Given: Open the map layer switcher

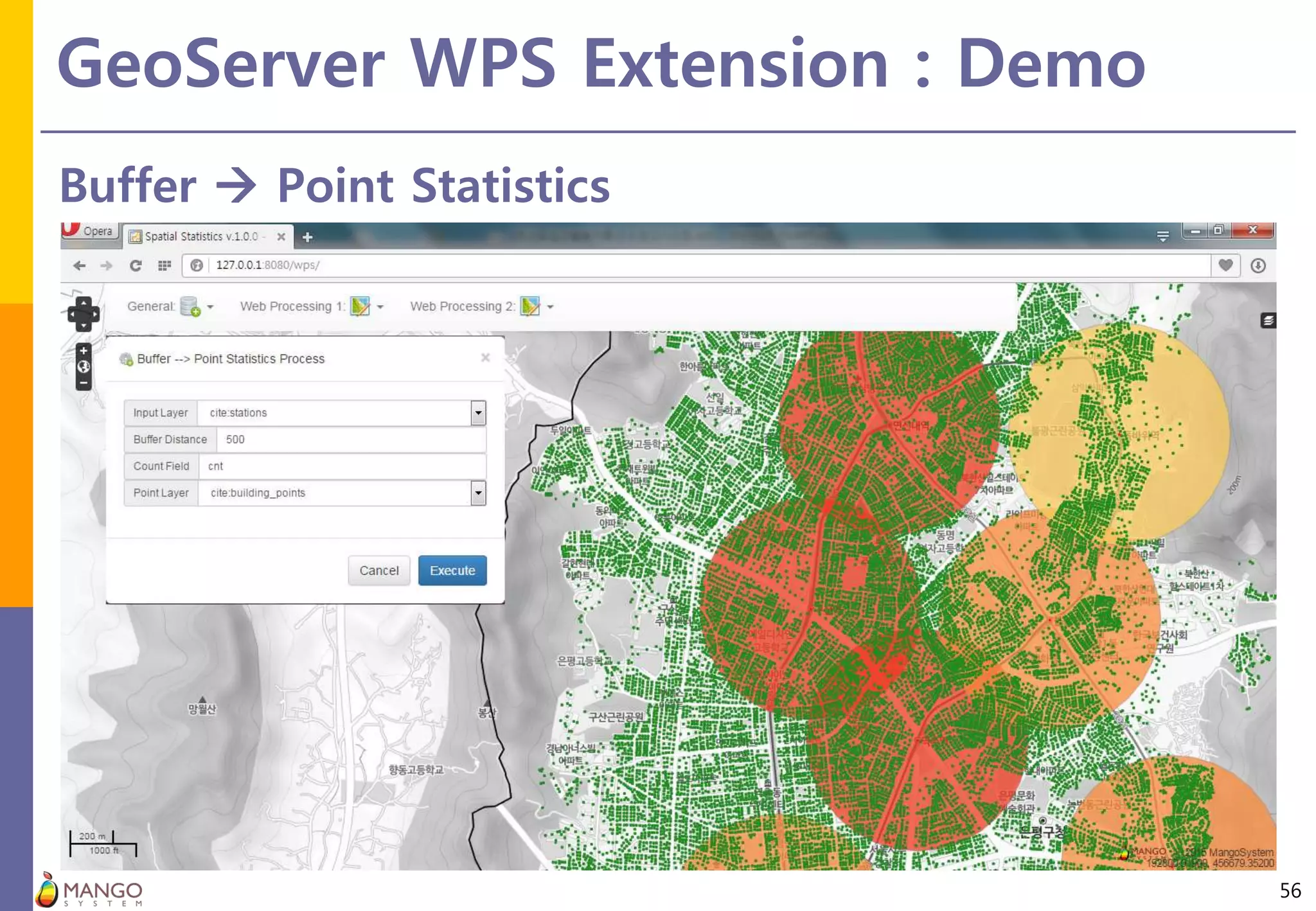Looking at the screenshot, I should 1268,321.
